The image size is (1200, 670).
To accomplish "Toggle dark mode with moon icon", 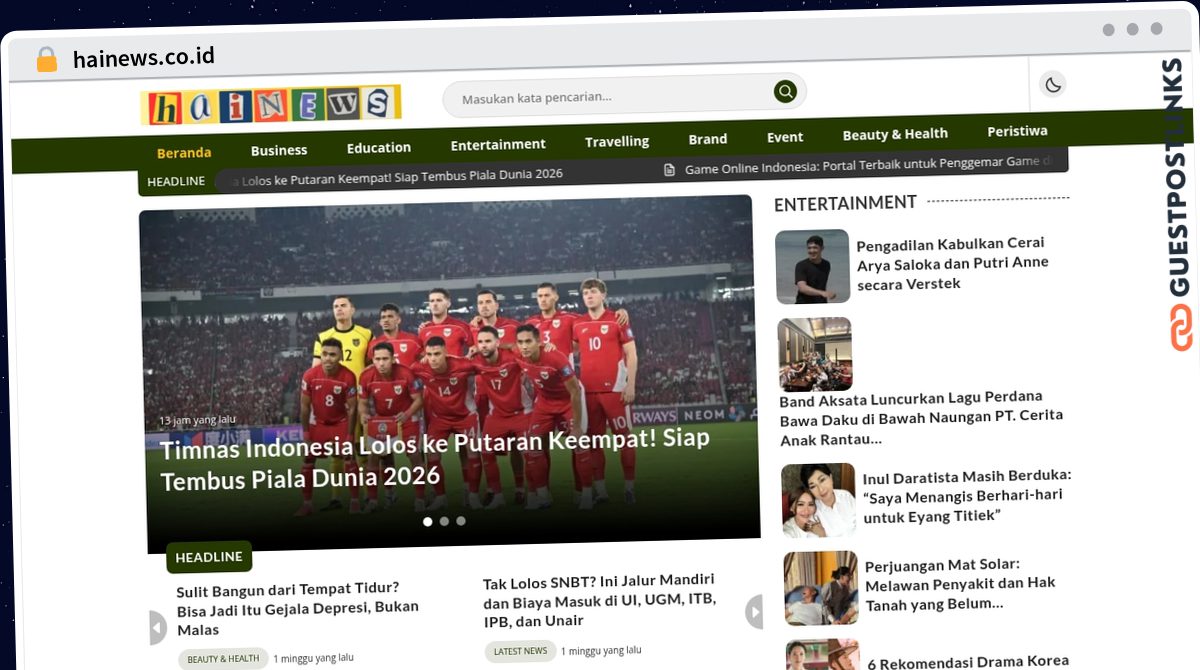I will pyautogui.click(x=1052, y=85).
